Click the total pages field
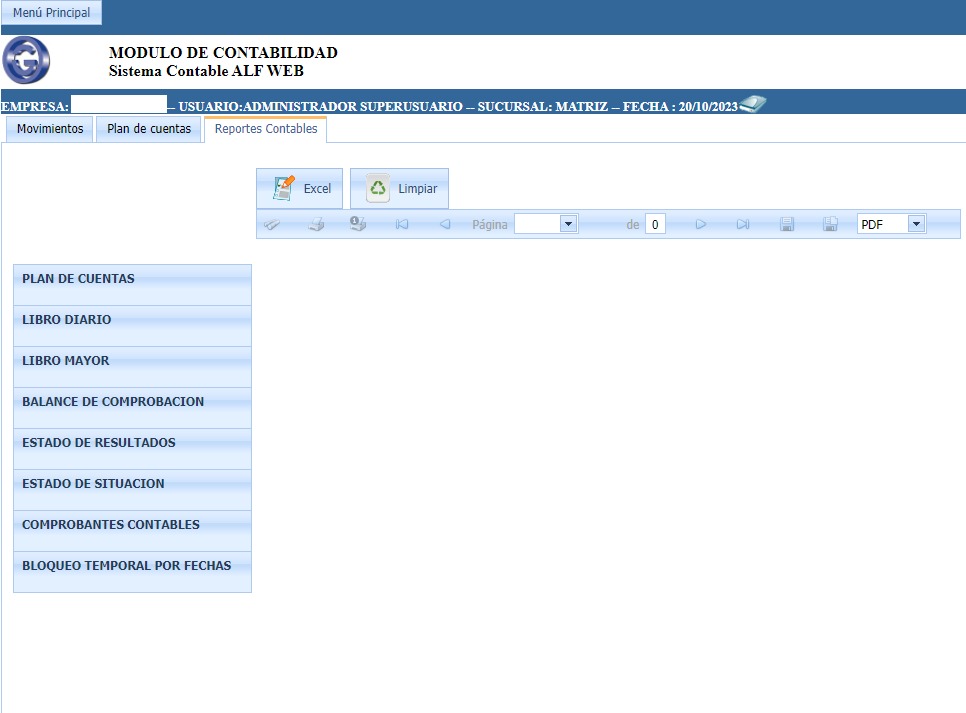The width and height of the screenshot is (966, 713). pyautogui.click(x=655, y=225)
